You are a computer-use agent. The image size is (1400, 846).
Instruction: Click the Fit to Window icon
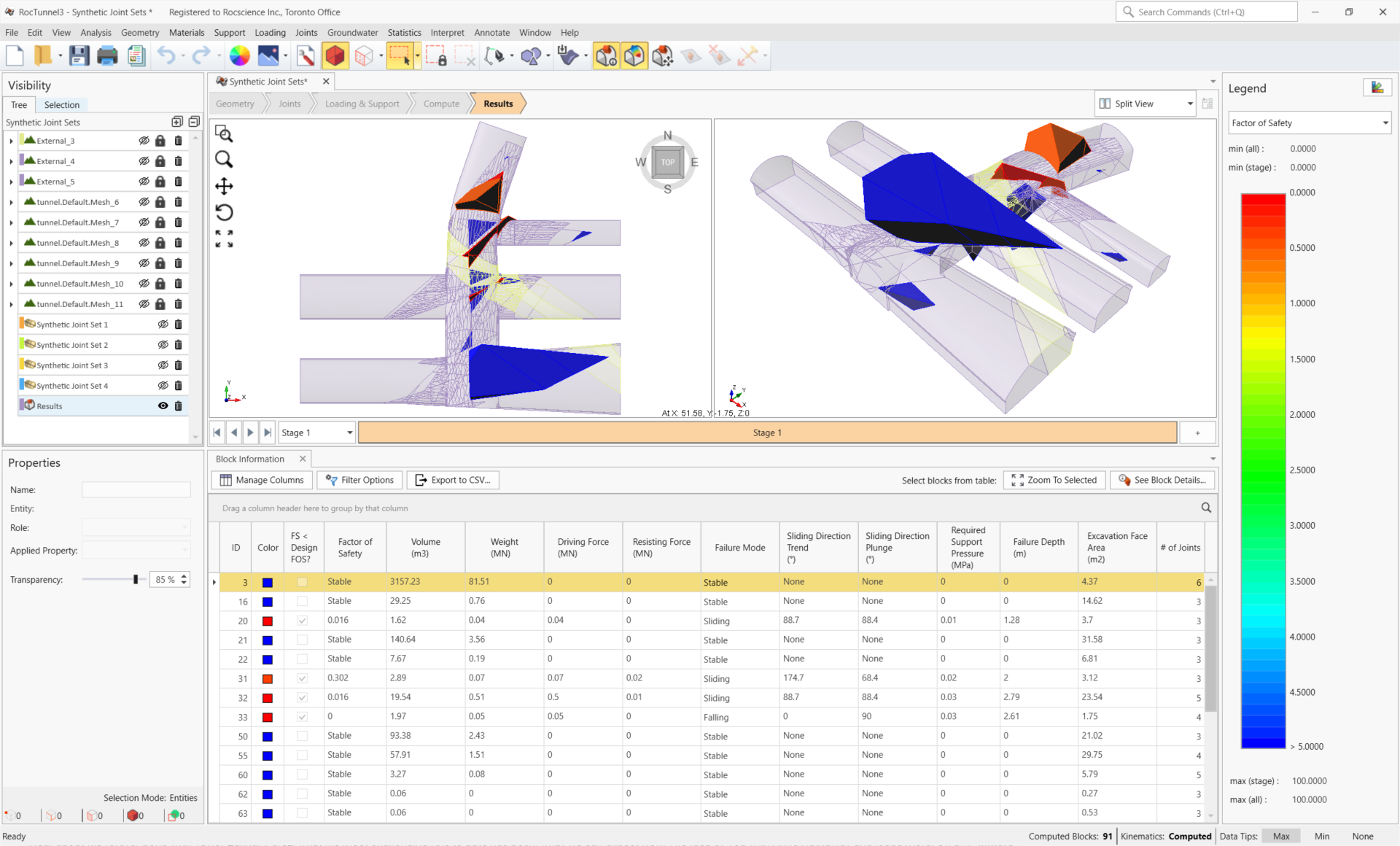(224, 237)
